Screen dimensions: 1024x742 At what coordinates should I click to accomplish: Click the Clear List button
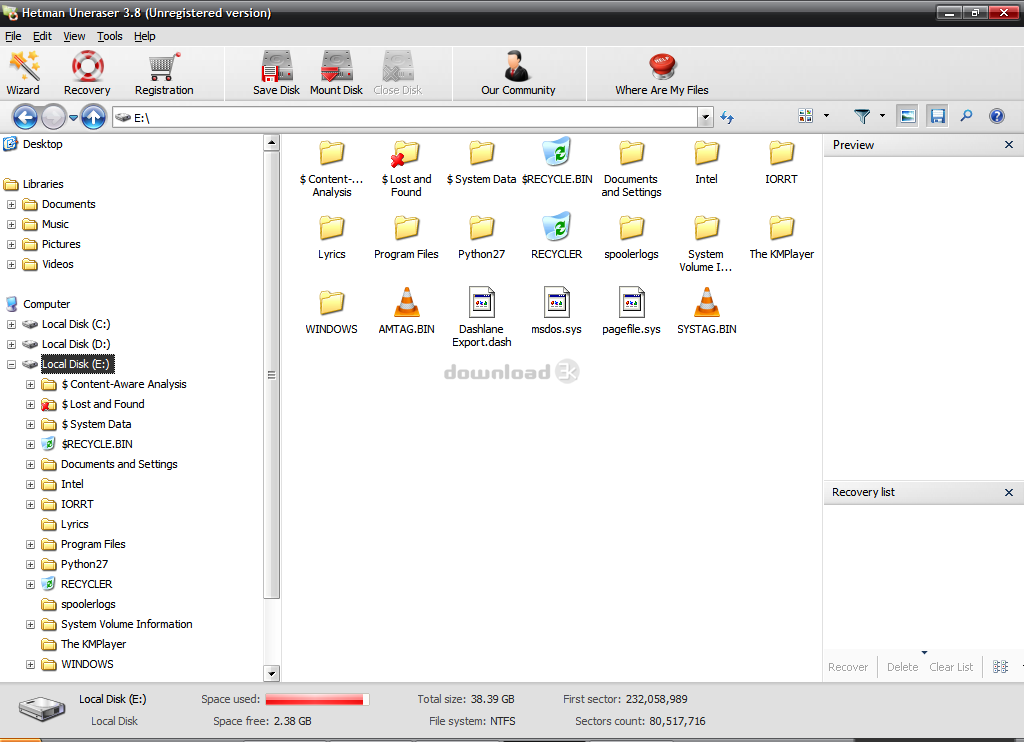coord(951,667)
